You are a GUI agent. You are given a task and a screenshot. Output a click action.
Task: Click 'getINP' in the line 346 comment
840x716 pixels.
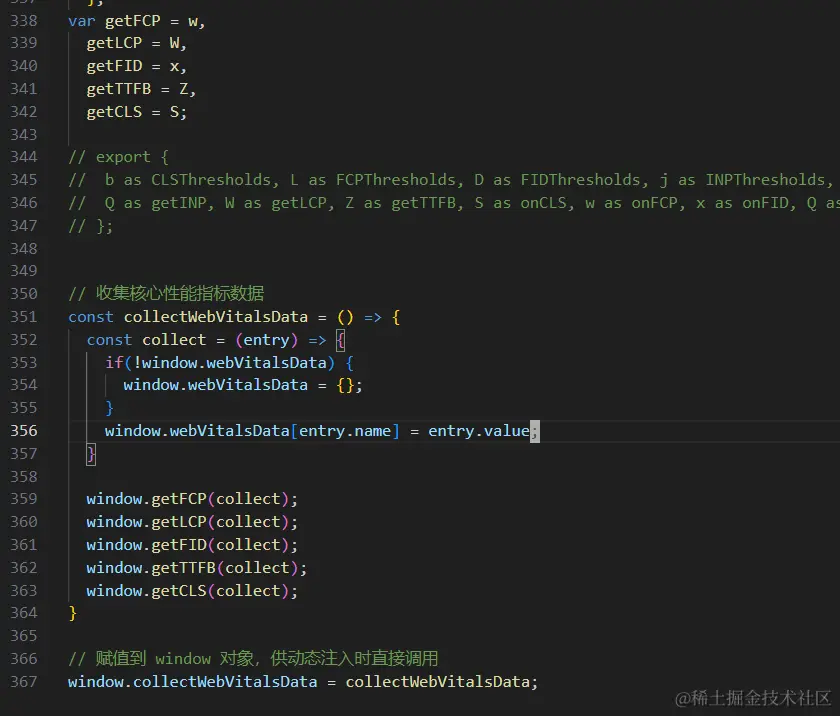point(178,203)
